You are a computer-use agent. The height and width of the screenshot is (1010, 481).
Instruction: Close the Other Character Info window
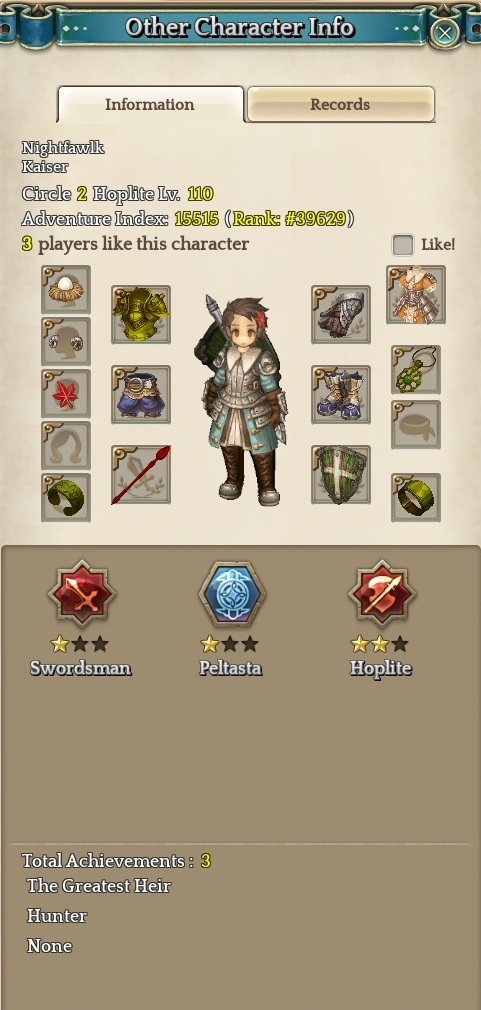444,32
